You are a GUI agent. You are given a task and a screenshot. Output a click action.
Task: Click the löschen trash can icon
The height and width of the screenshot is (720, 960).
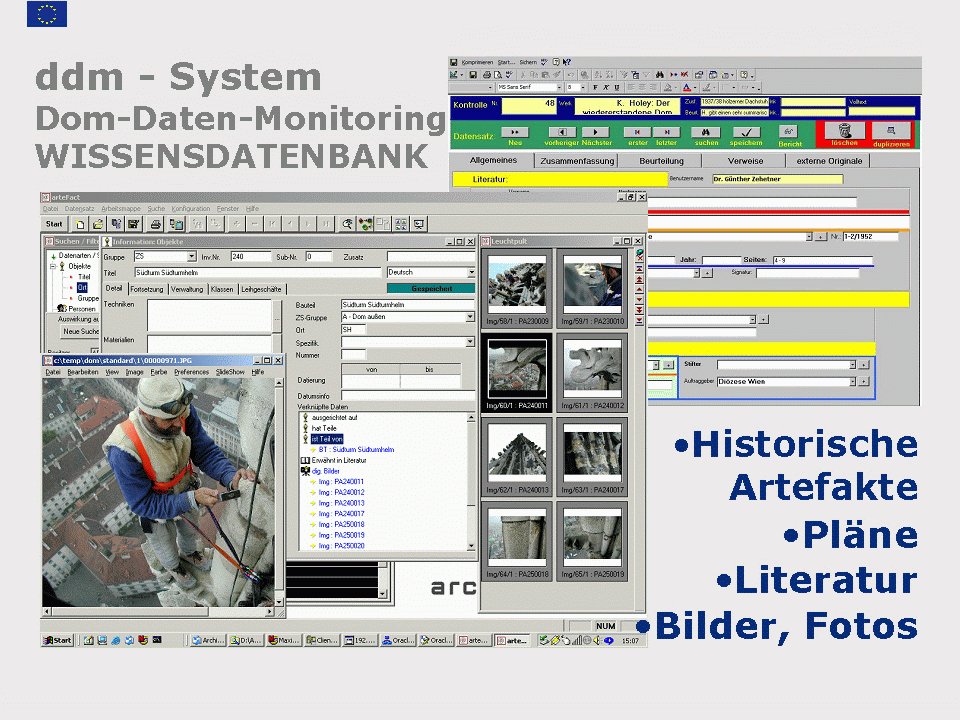point(844,131)
